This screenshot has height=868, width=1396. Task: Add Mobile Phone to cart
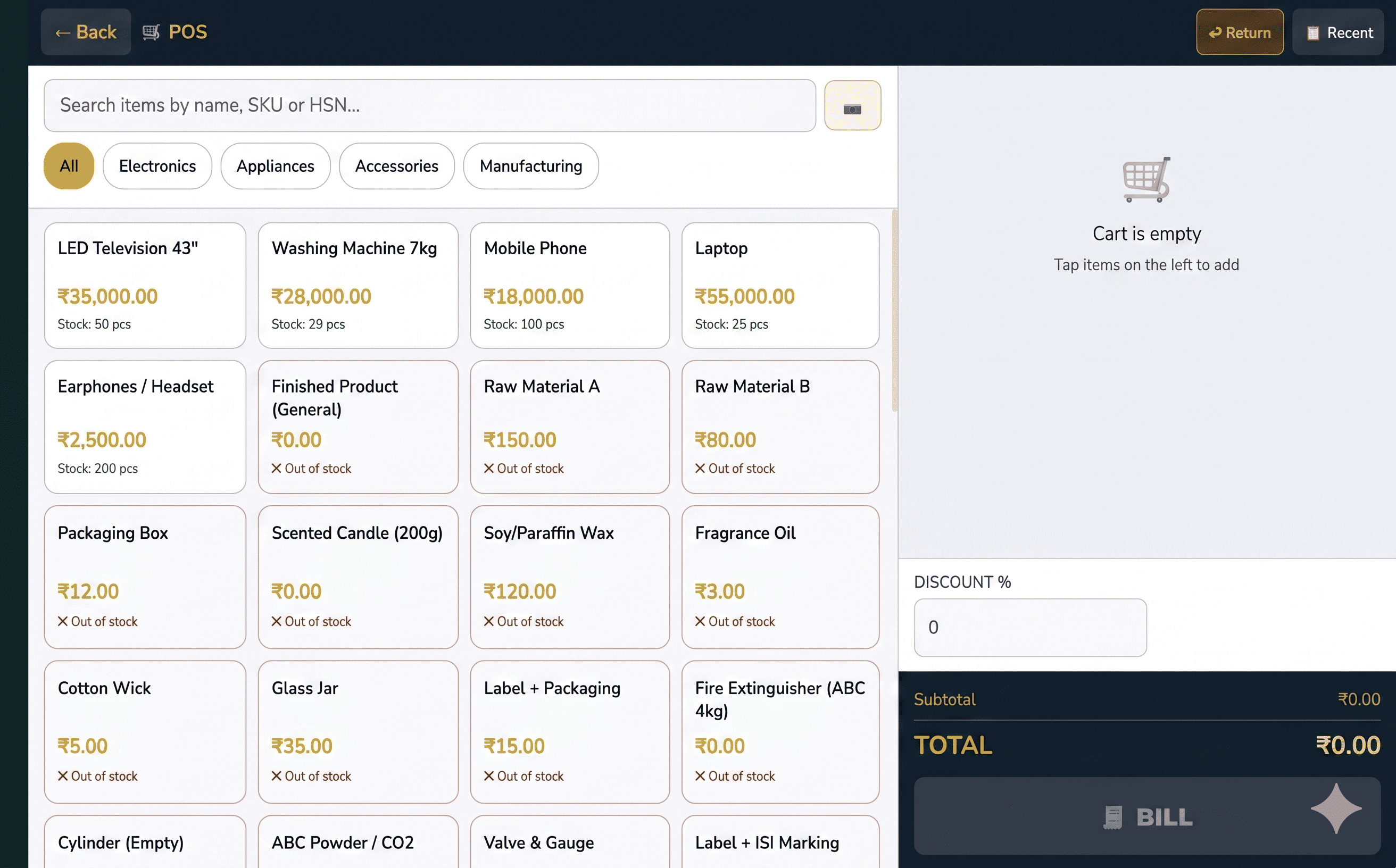[x=570, y=285]
